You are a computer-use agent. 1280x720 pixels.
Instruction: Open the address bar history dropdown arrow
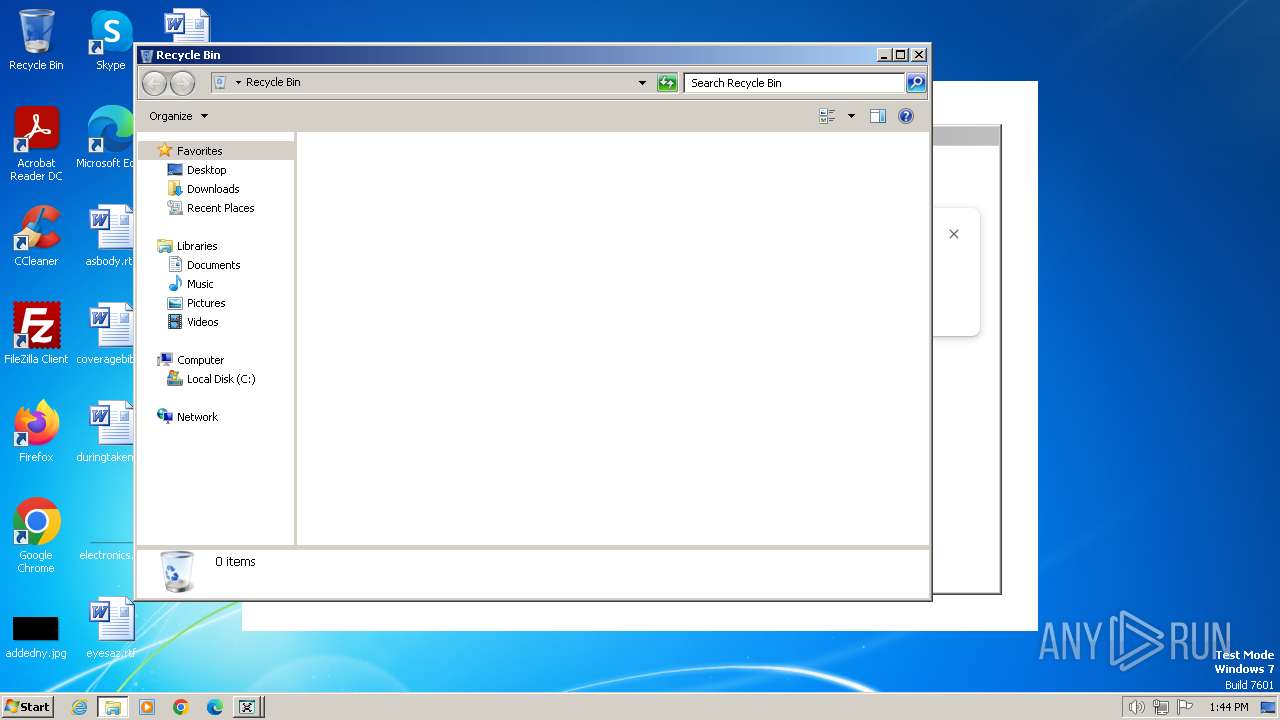642,83
